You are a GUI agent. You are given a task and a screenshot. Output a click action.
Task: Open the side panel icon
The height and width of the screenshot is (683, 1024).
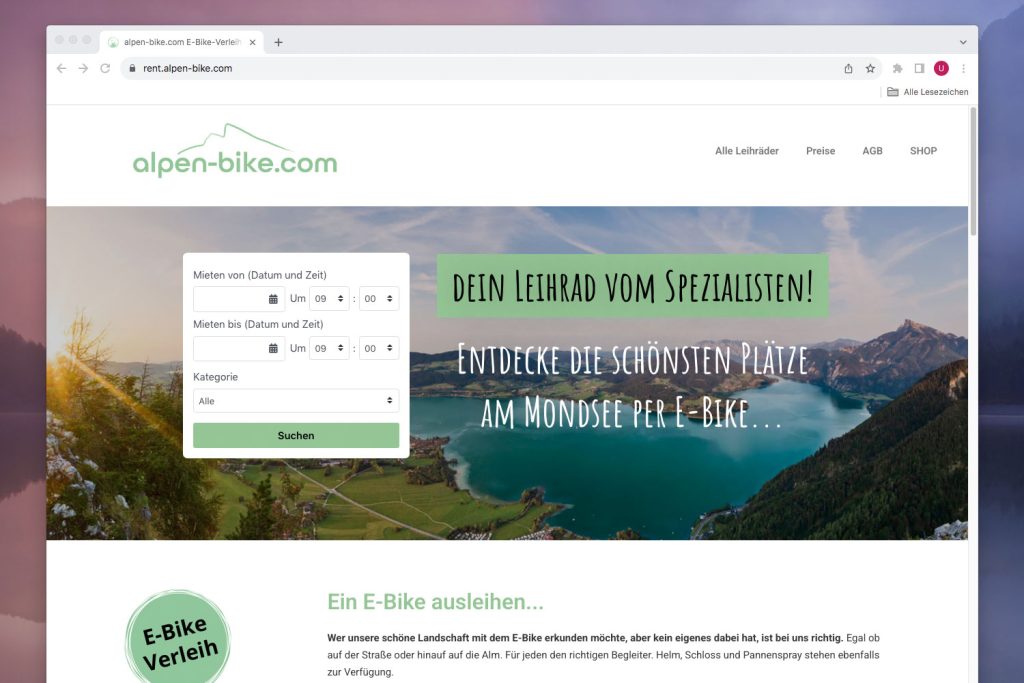919,69
